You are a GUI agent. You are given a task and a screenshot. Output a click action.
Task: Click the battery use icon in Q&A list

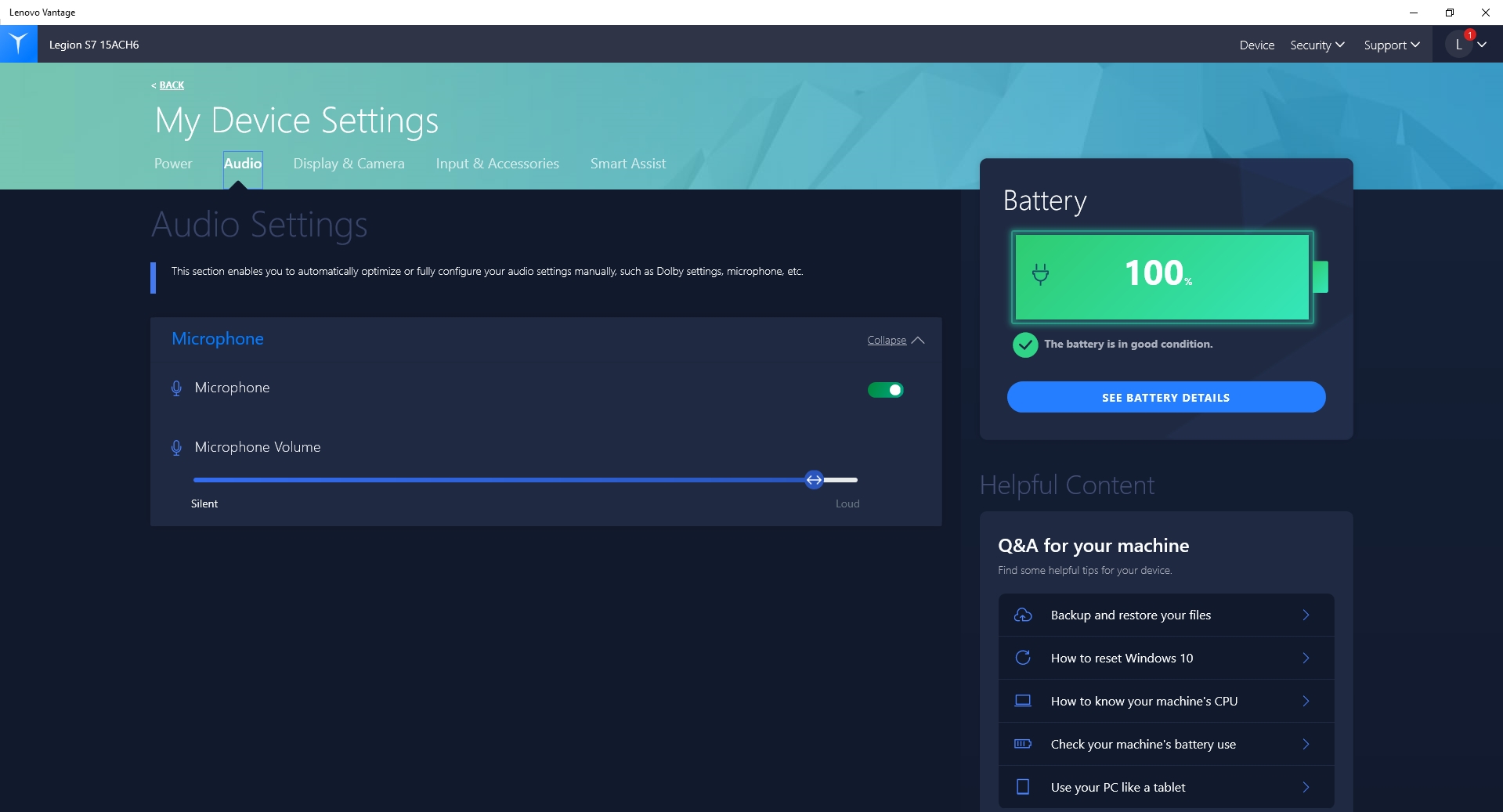click(x=1023, y=744)
